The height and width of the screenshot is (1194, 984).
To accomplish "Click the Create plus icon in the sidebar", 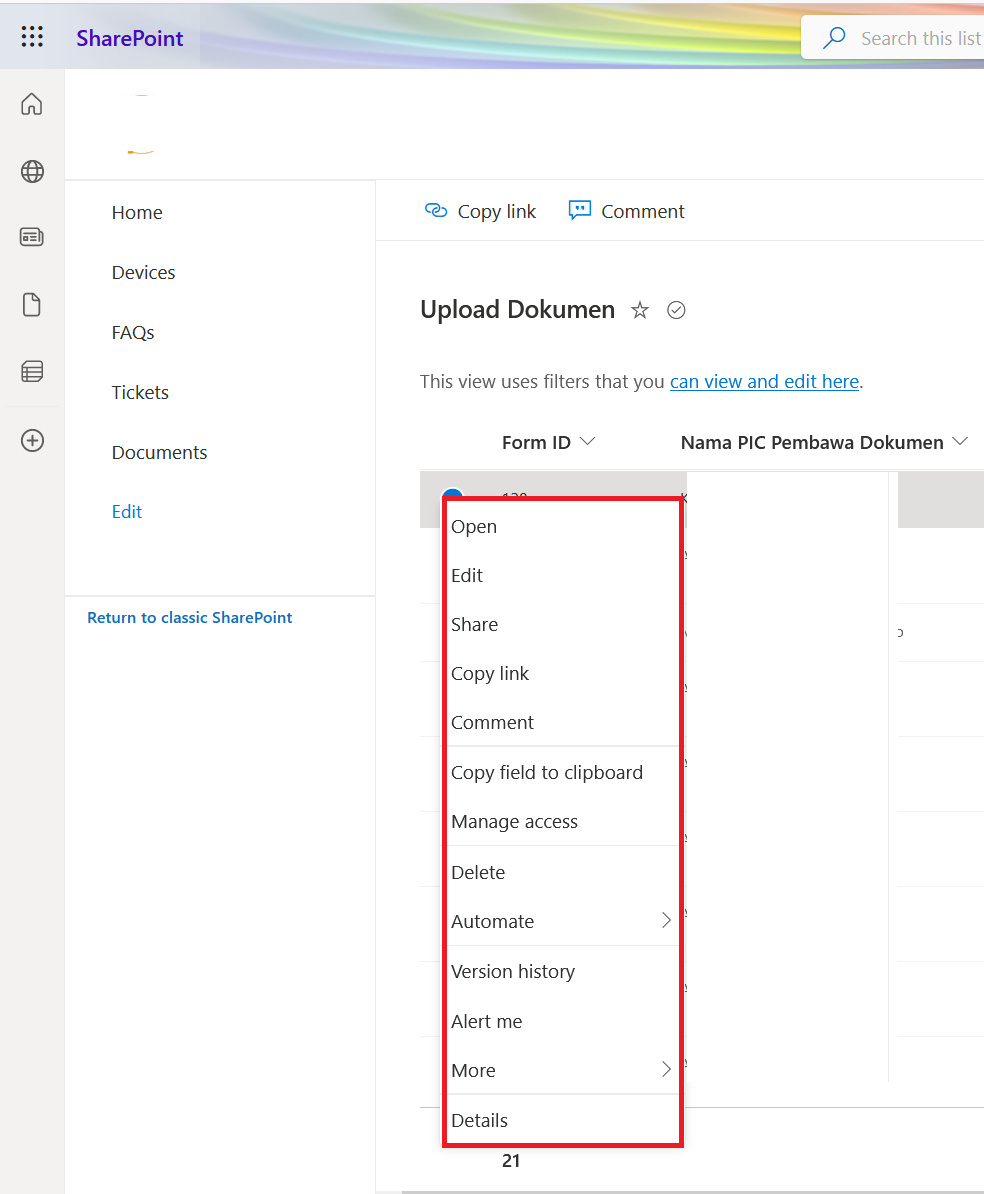I will point(31,440).
